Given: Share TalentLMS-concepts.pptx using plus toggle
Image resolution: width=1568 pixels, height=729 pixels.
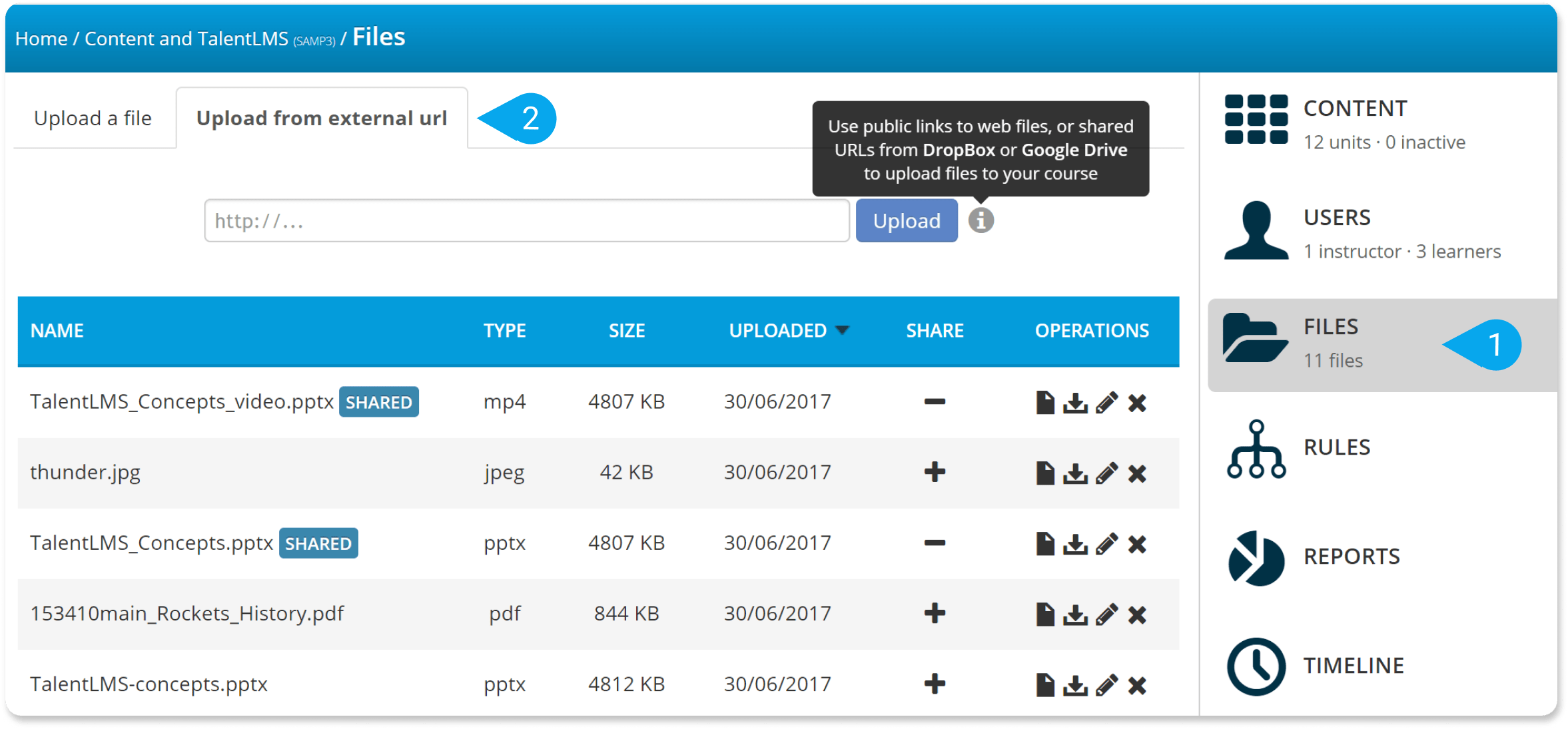Looking at the screenshot, I should (x=935, y=684).
